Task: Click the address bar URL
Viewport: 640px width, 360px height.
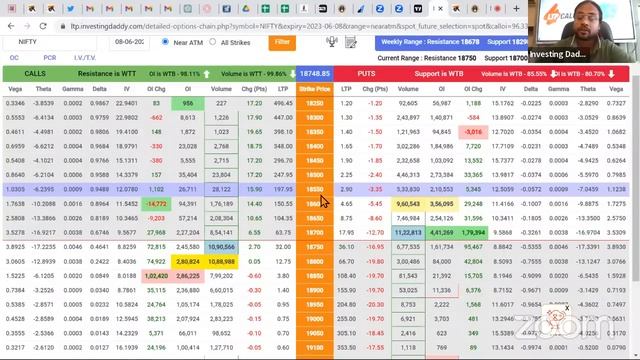Action: pos(298,27)
